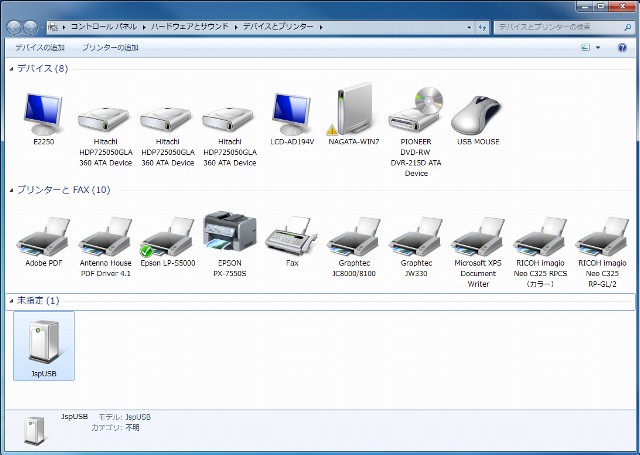Click the address bar computer icon

(53, 27)
